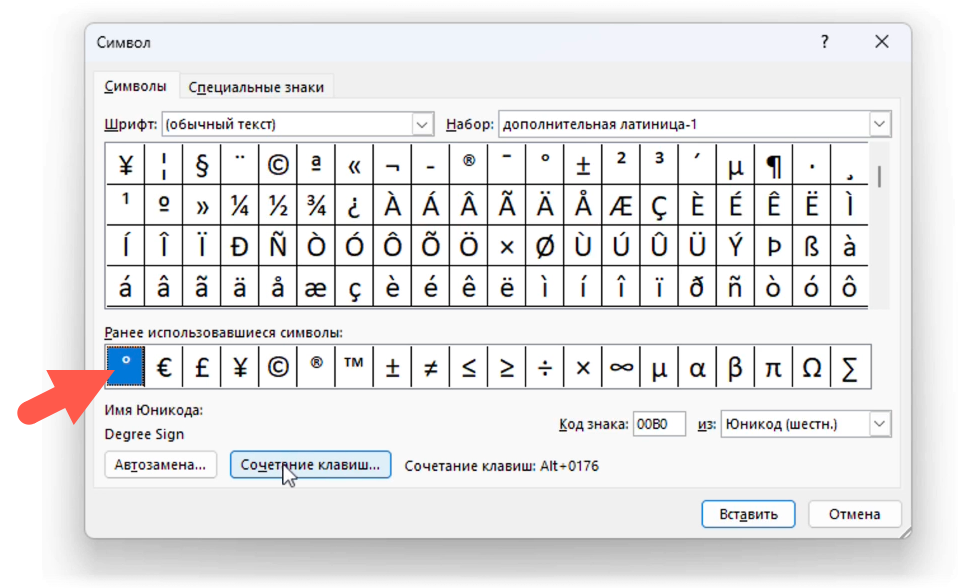Image resolution: width=966 pixels, height=588 pixels.
Task: Click the Degree Sign Unicode name text
Action: (144, 434)
